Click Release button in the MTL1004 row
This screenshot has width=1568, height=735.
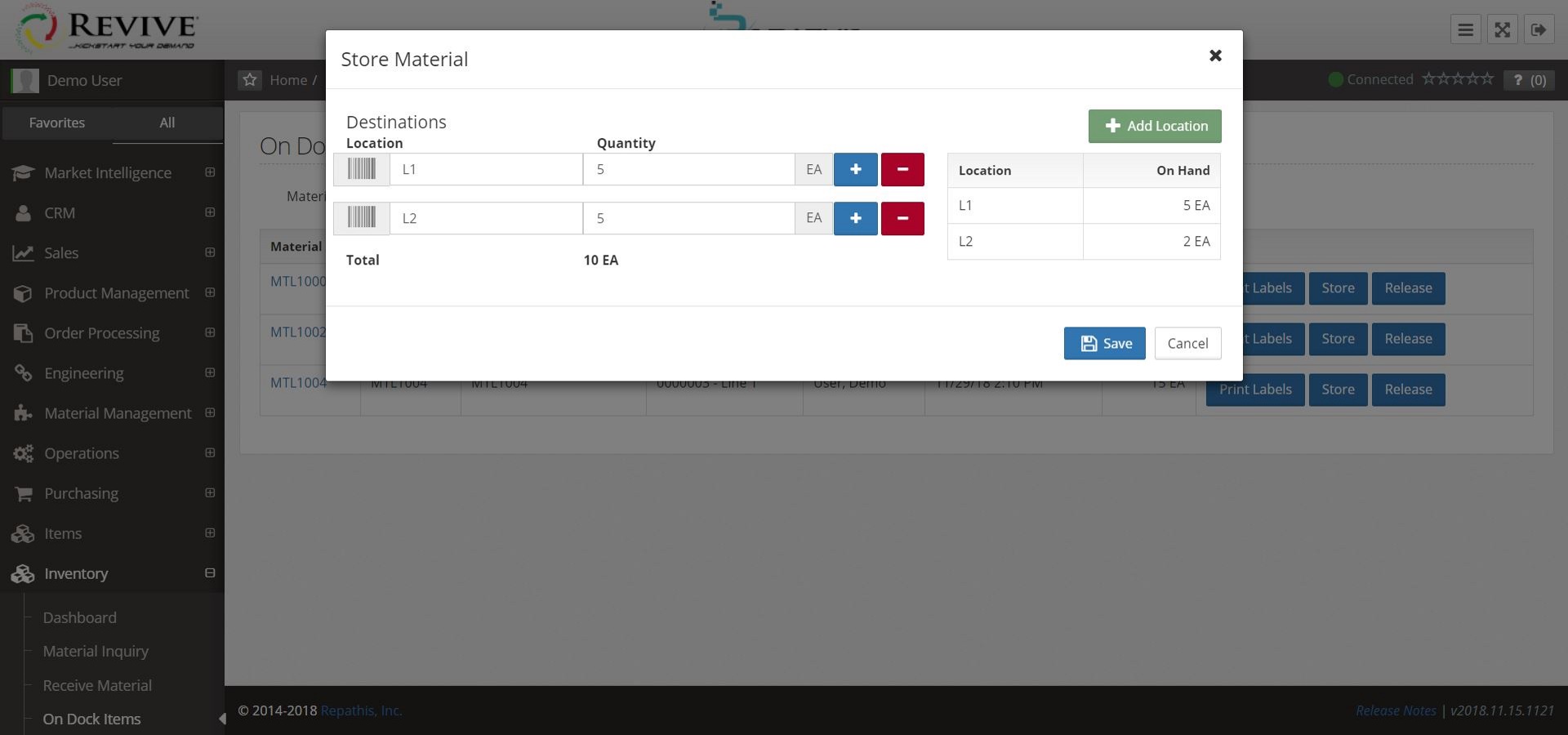1408,390
